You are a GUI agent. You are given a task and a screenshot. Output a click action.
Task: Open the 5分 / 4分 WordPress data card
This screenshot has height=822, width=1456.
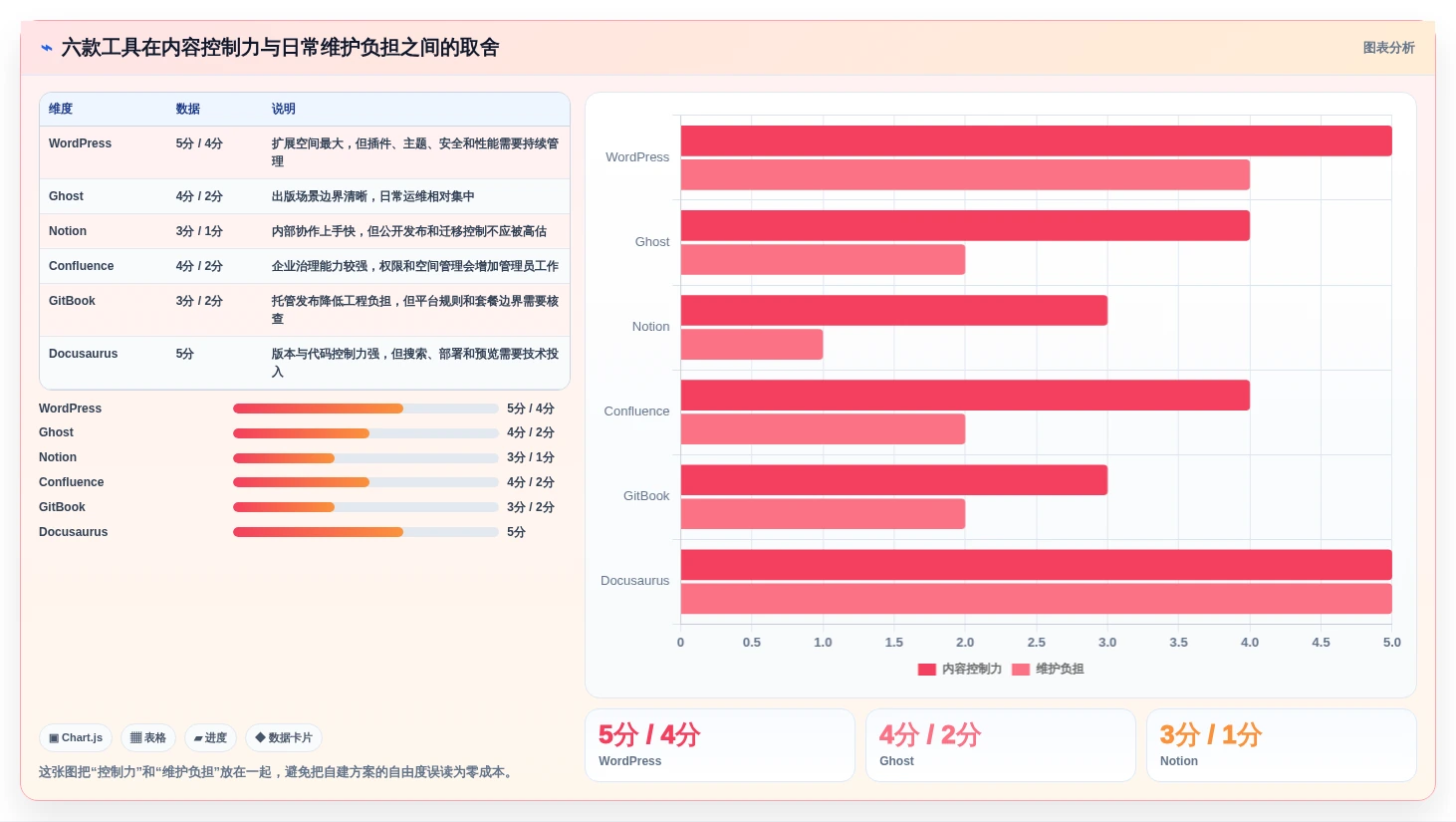720,745
